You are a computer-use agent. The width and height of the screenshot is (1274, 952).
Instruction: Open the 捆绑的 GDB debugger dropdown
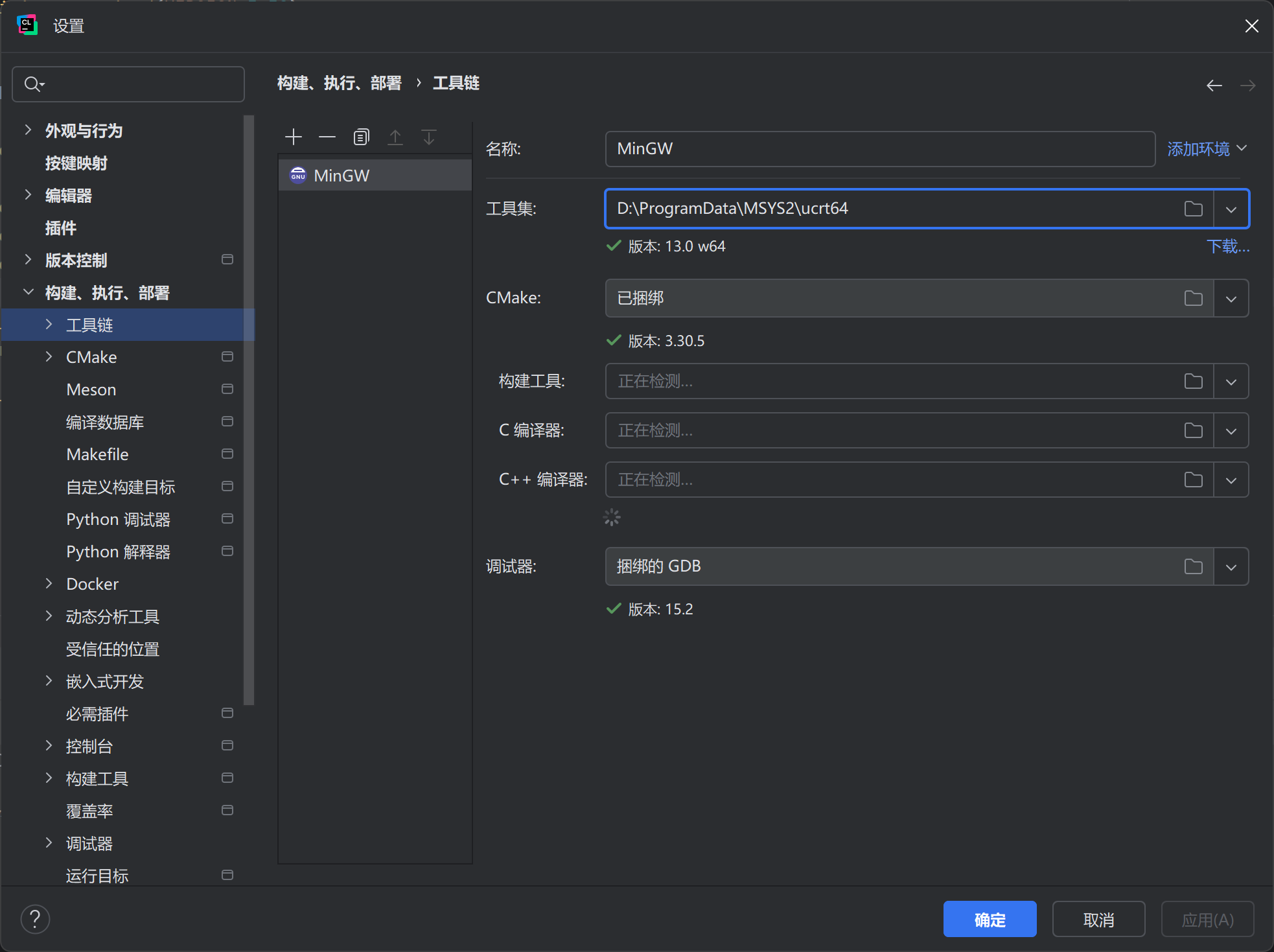pyautogui.click(x=1231, y=566)
